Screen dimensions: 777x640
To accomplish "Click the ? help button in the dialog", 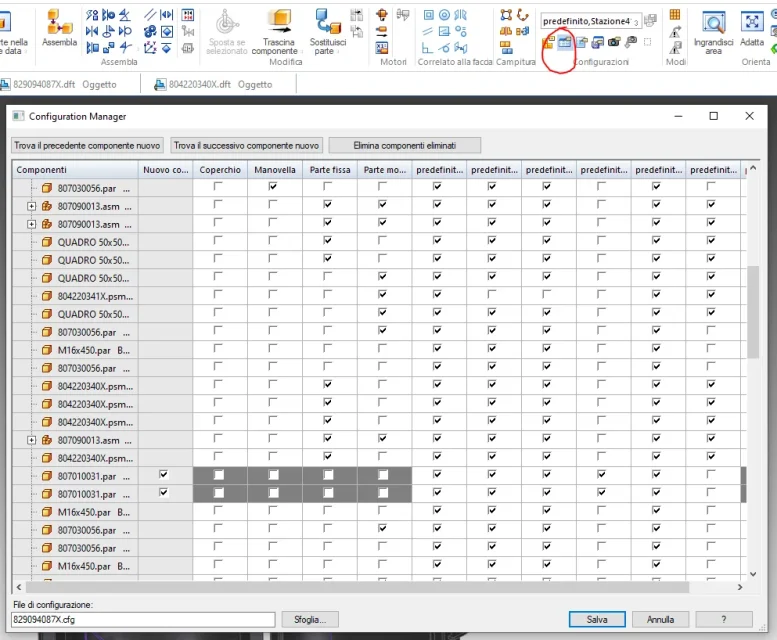I will 724,619.
